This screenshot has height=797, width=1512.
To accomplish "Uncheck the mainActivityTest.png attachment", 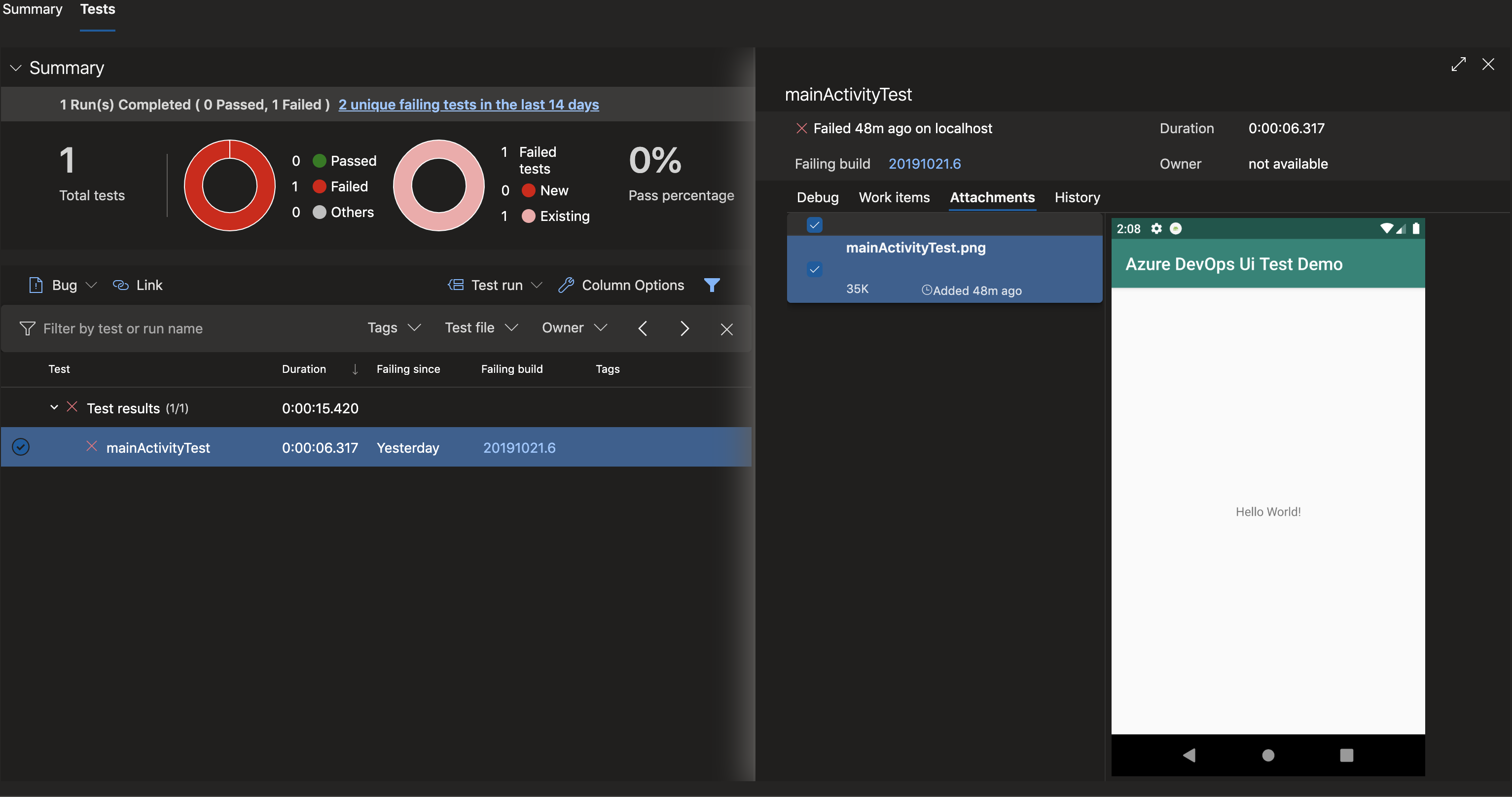I will click(x=815, y=270).
